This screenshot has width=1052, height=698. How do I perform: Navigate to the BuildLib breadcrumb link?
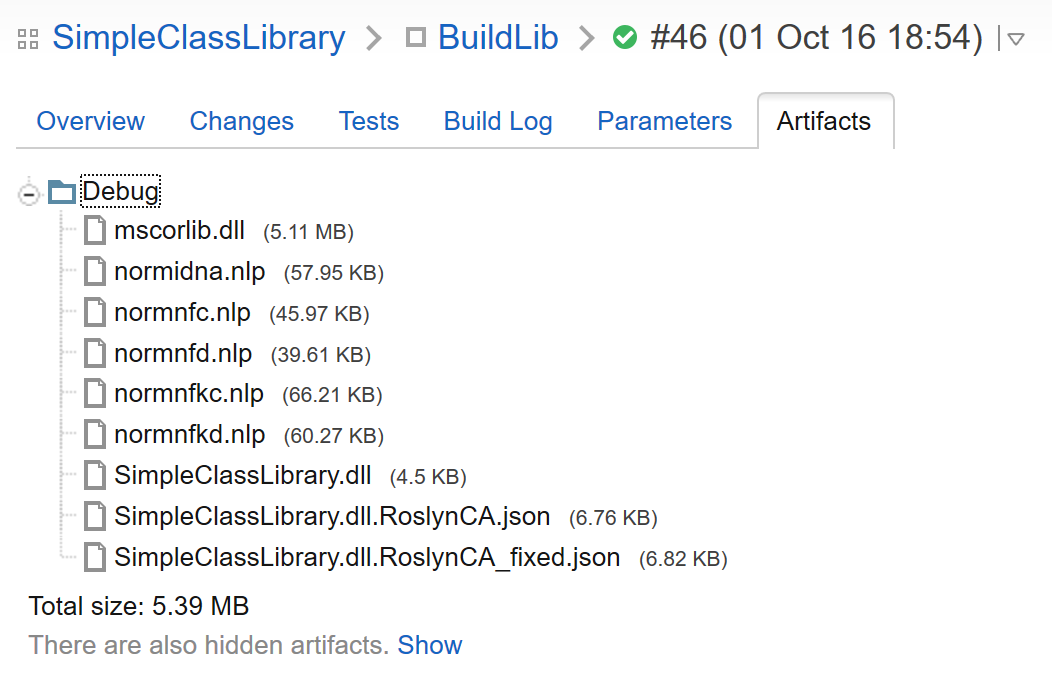point(498,38)
